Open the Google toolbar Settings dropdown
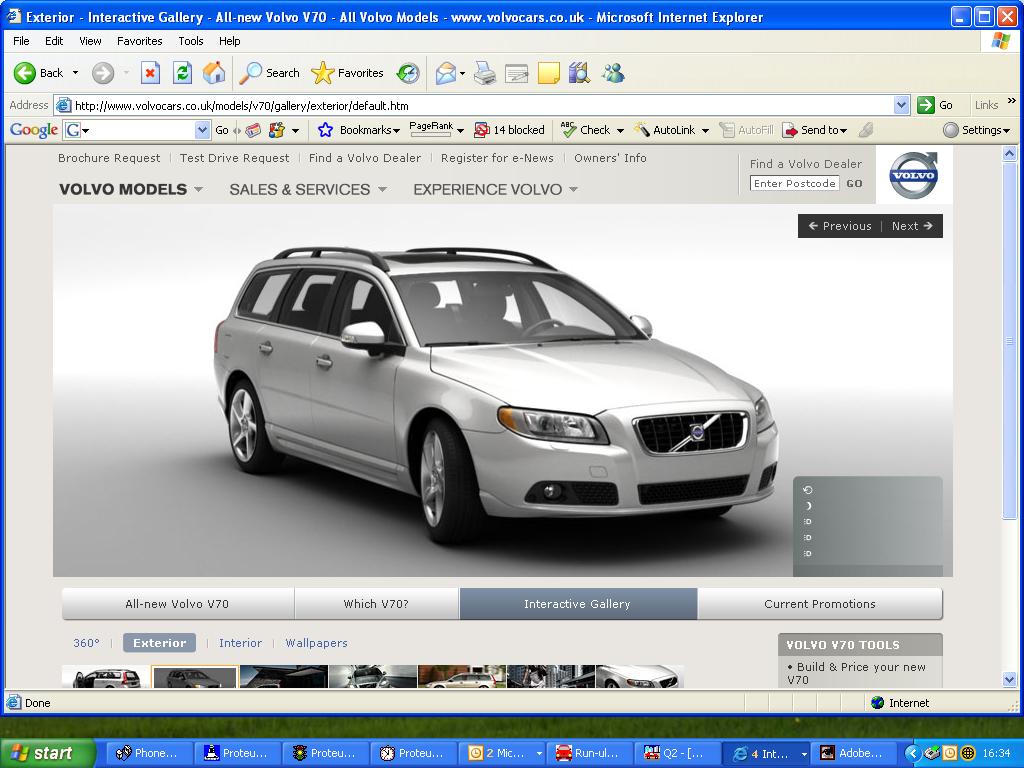1024x768 pixels. (1006, 131)
